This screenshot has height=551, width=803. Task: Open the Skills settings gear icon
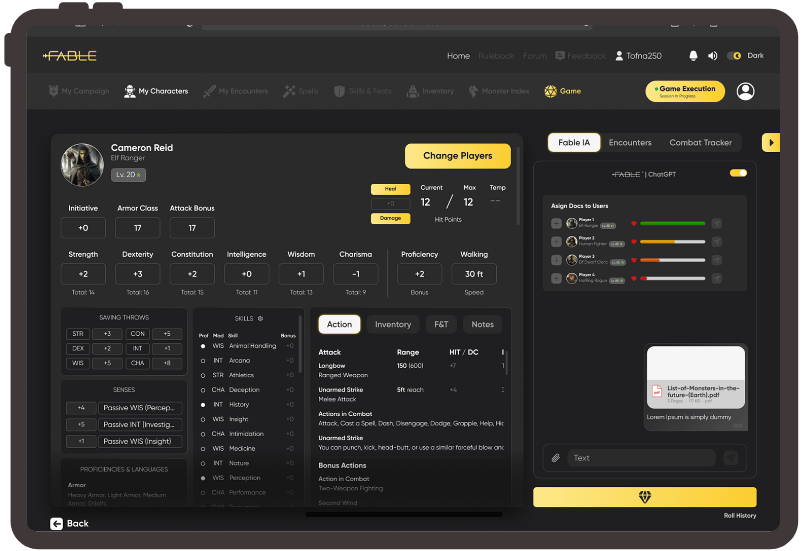click(x=261, y=318)
